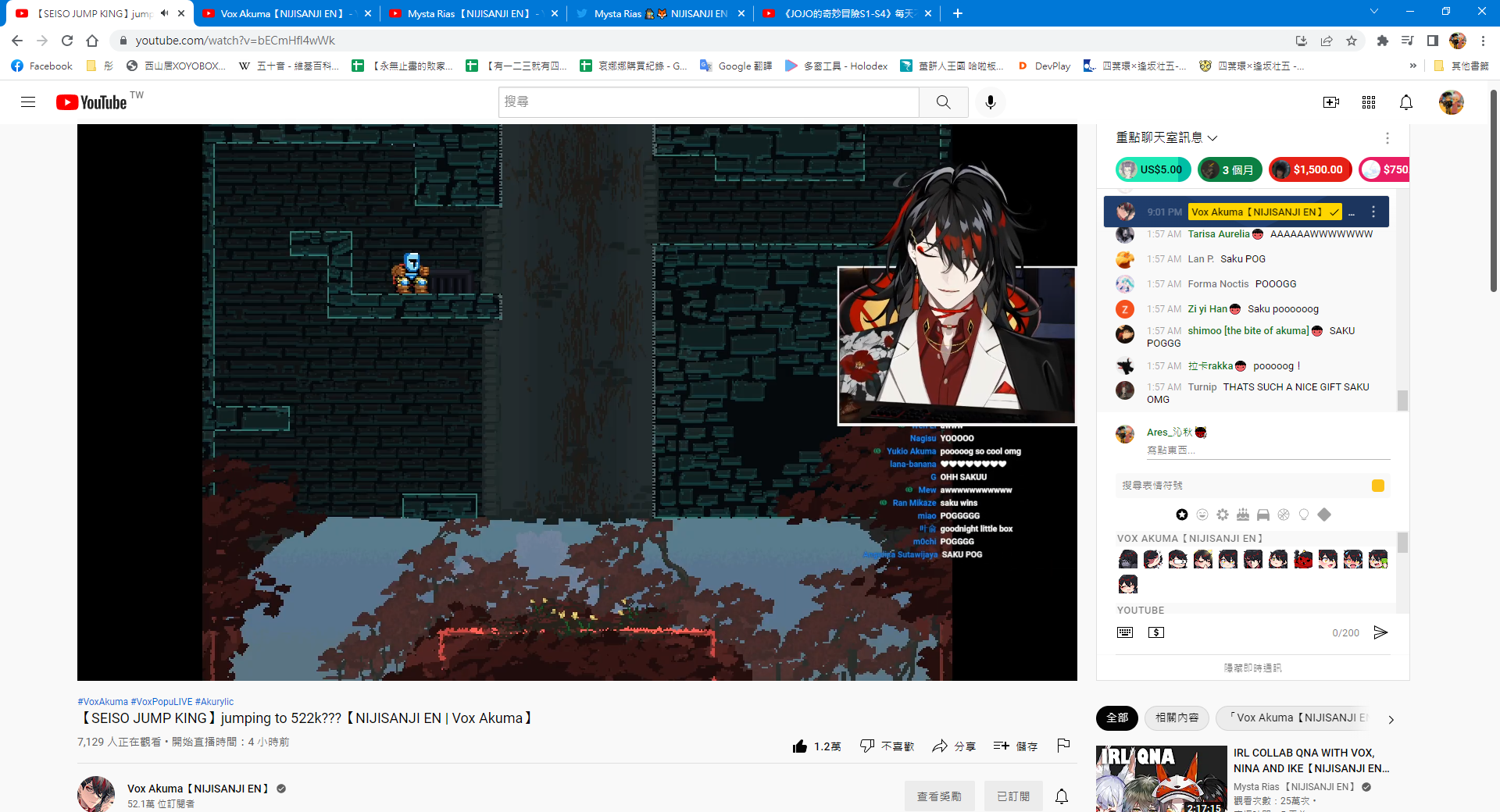Bookmark this page with the star icon
The height and width of the screenshot is (812, 1500).
coord(1352,41)
